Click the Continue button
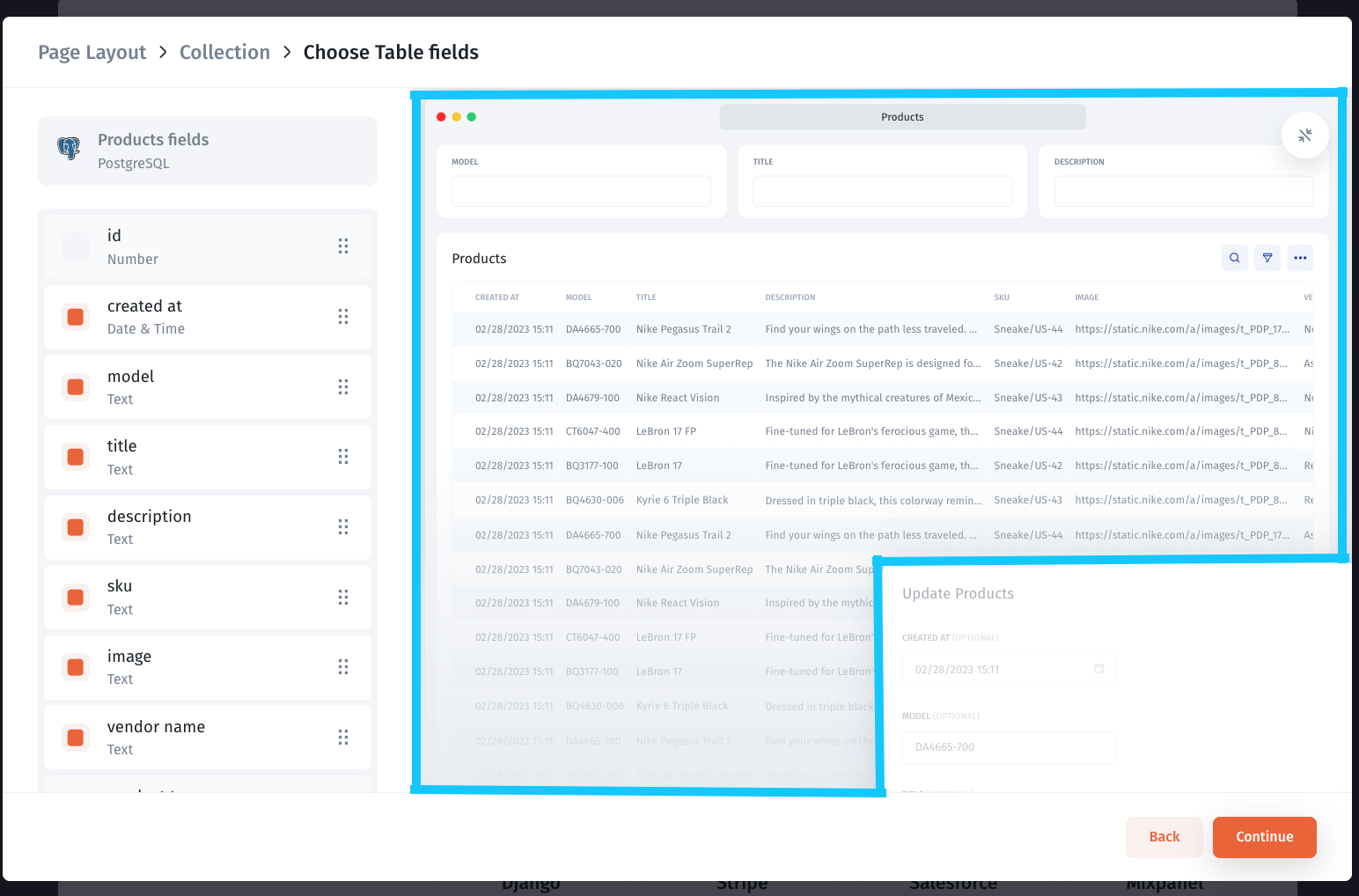The image size is (1359, 896). (x=1264, y=837)
